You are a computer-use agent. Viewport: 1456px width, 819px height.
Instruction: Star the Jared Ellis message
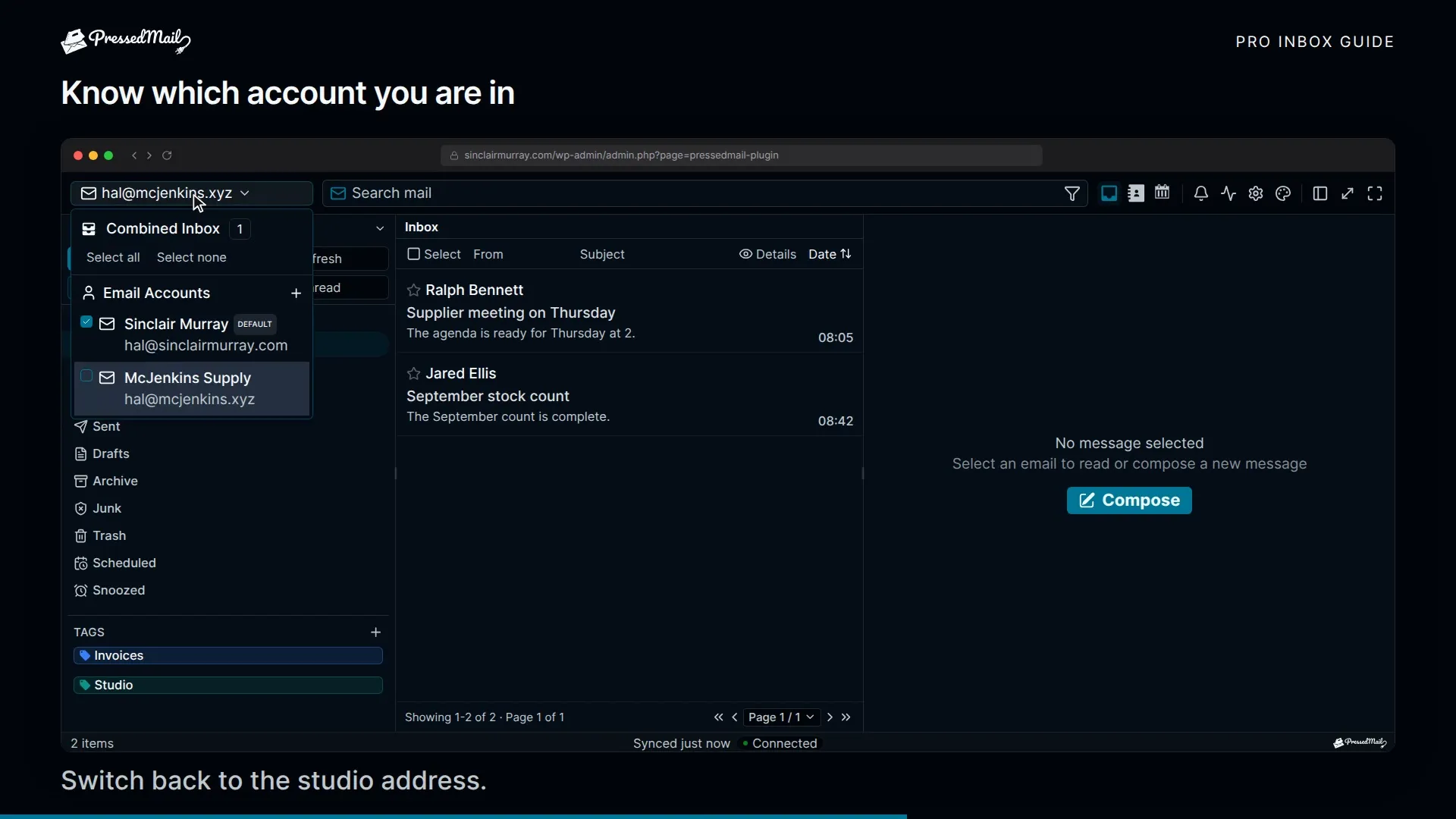click(x=413, y=374)
